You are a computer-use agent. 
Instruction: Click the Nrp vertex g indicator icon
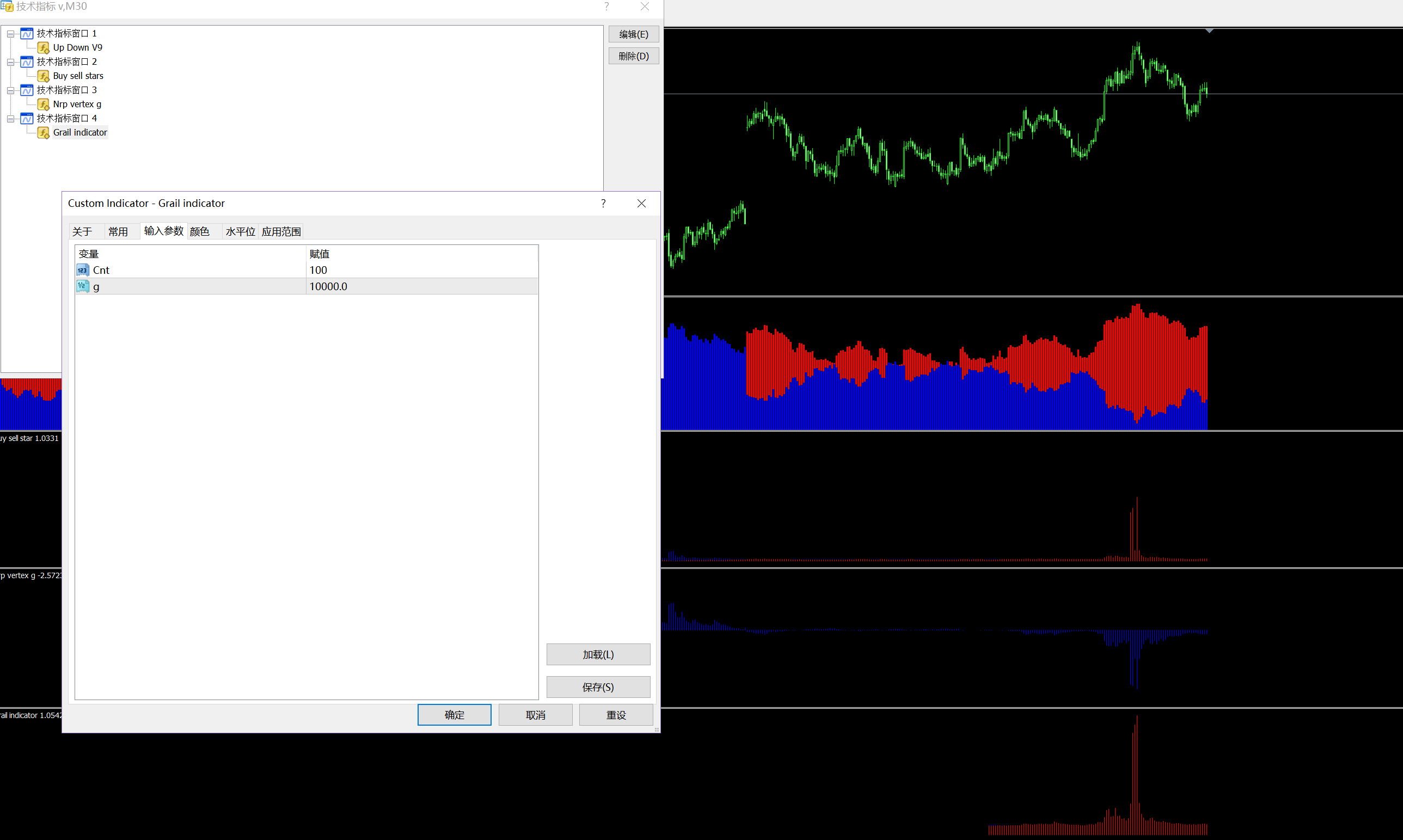[44, 105]
